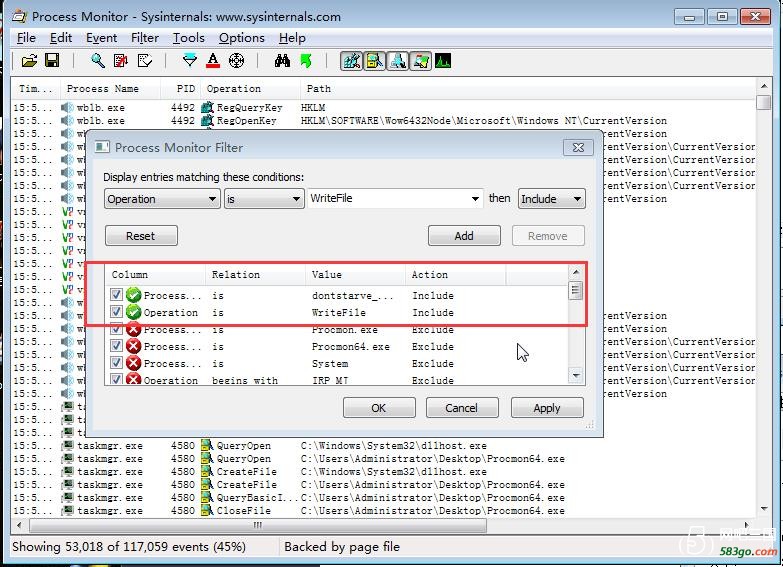Click the filter list scroll down arrow

pyautogui.click(x=576, y=376)
